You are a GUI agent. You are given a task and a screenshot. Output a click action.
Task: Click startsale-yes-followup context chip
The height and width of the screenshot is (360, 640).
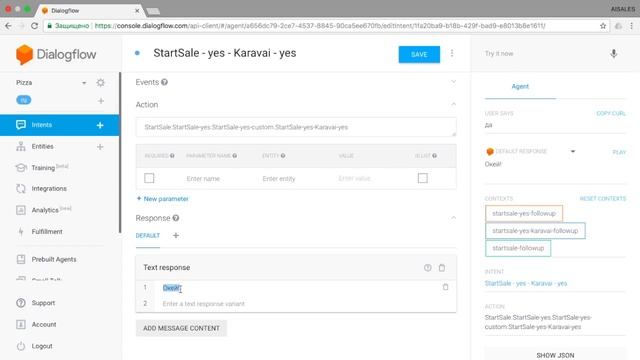tap(524, 213)
